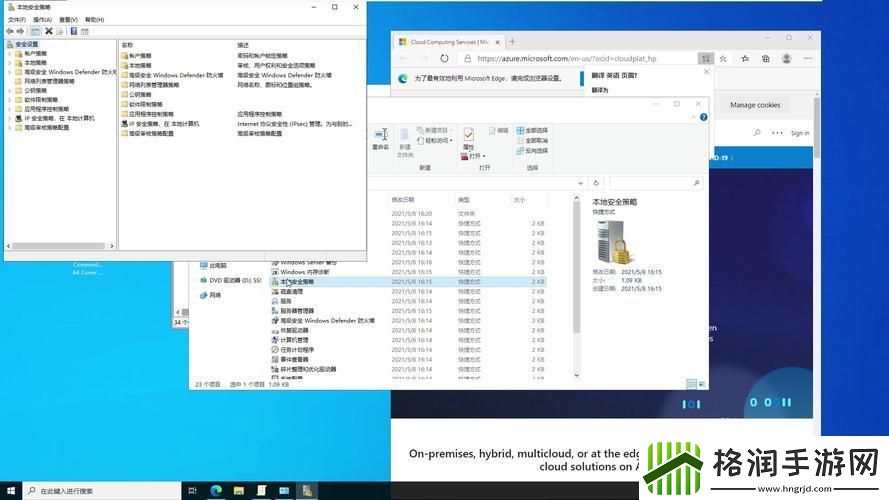
Task: Click the Azure page search magnifier
Action: (757, 133)
